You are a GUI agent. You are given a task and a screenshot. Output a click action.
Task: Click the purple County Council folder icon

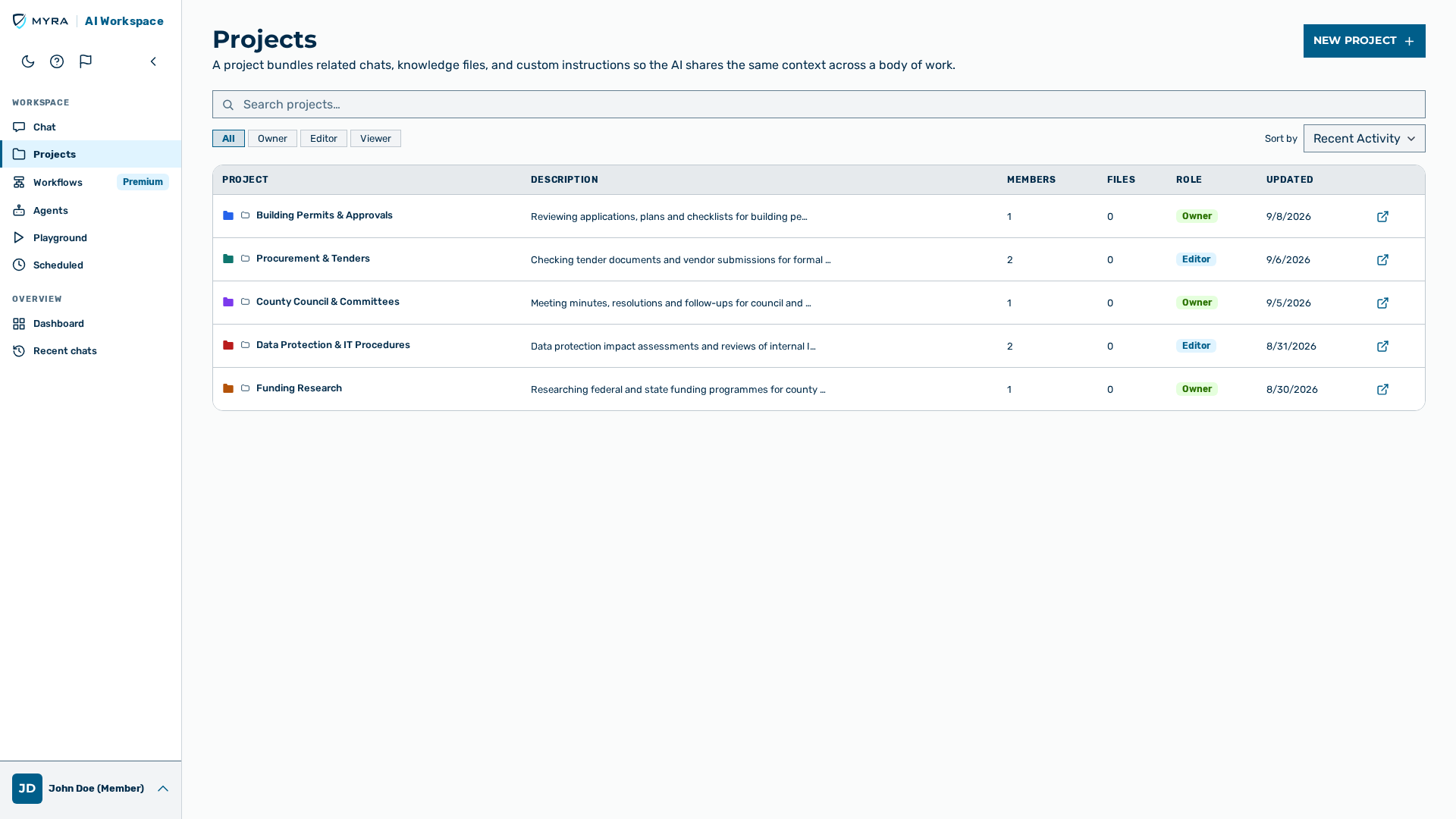228,302
